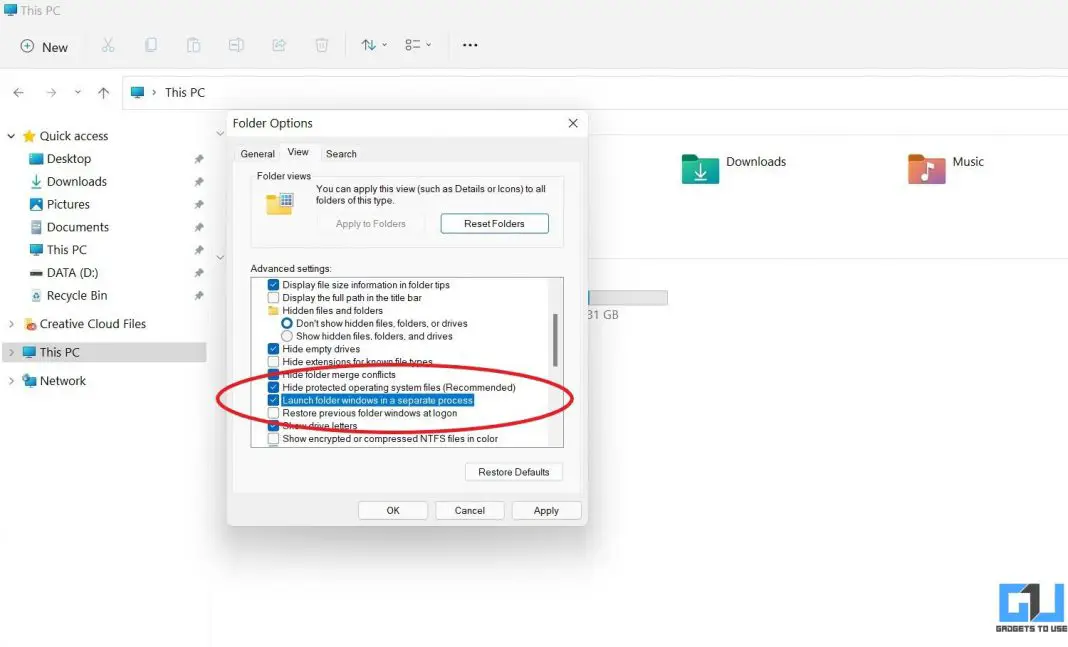
Task: Enable Restore previous folder windows at logon
Action: (x=273, y=412)
